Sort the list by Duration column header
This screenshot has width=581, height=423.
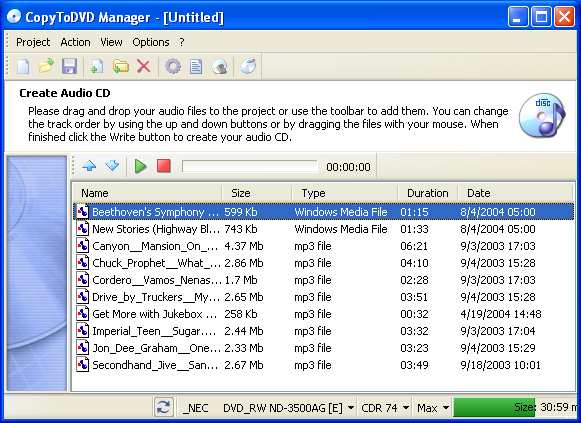tap(428, 193)
